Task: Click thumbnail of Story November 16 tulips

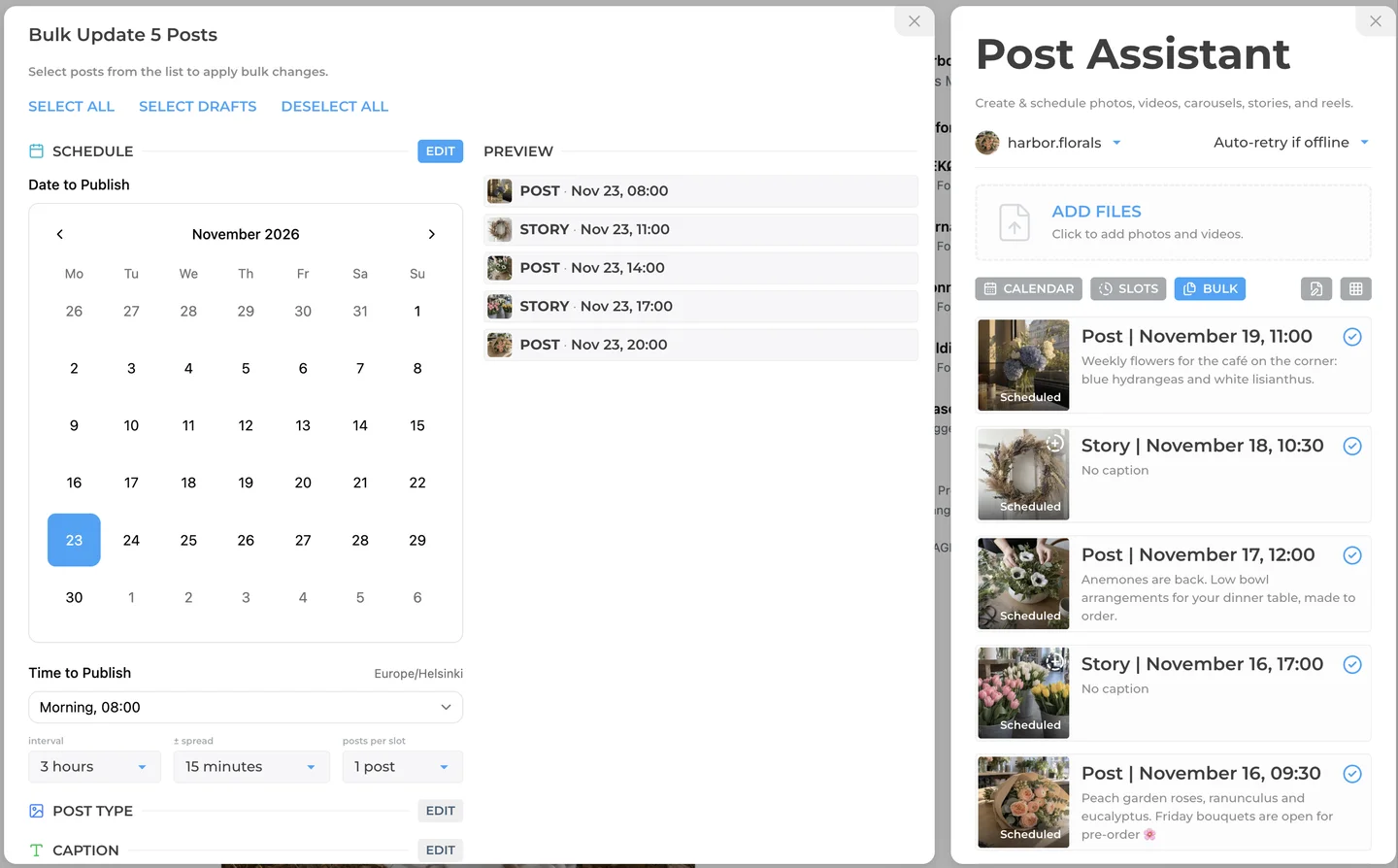Action: click(x=1023, y=693)
